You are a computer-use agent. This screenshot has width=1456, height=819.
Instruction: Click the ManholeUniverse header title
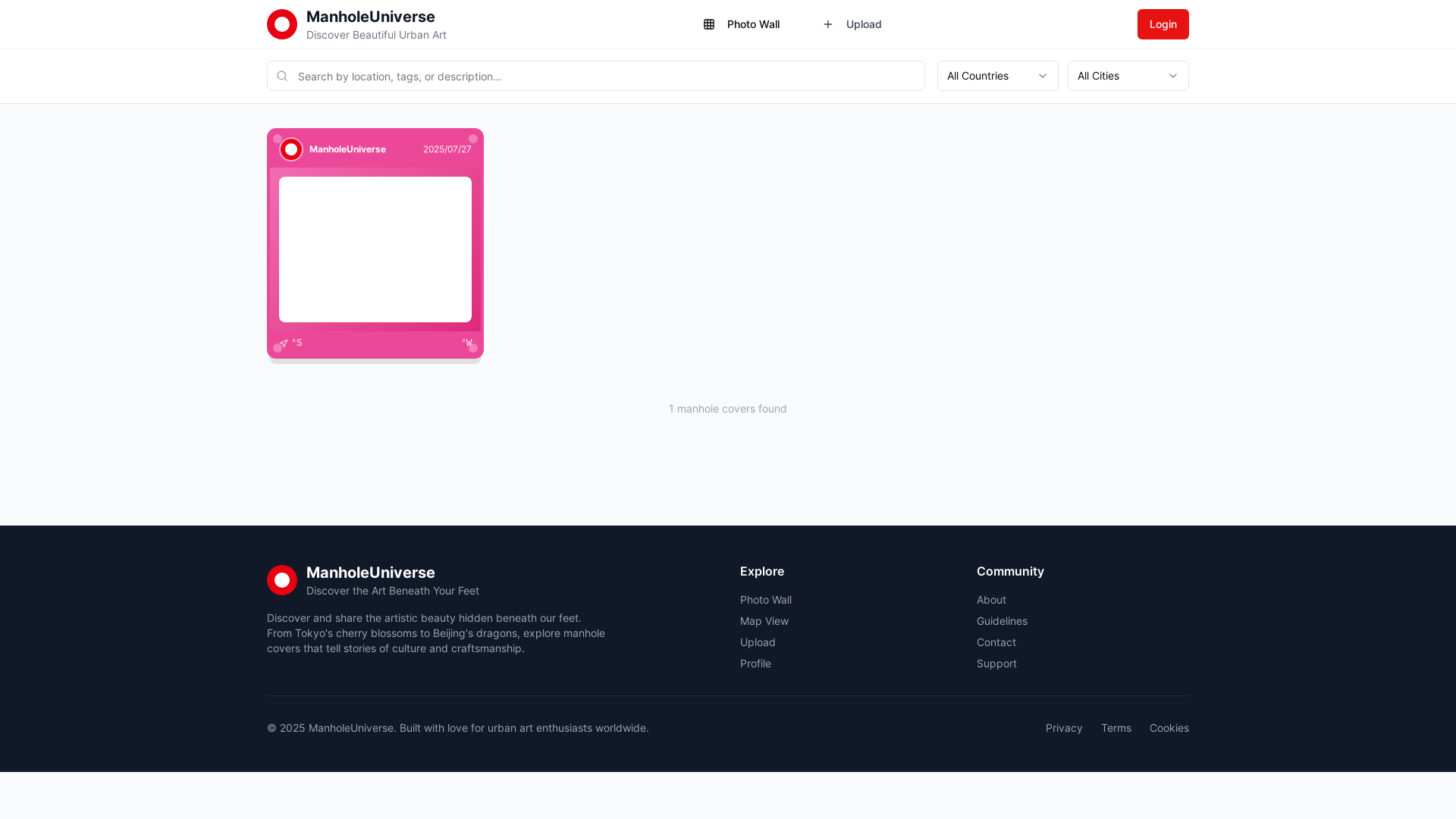coord(371,17)
